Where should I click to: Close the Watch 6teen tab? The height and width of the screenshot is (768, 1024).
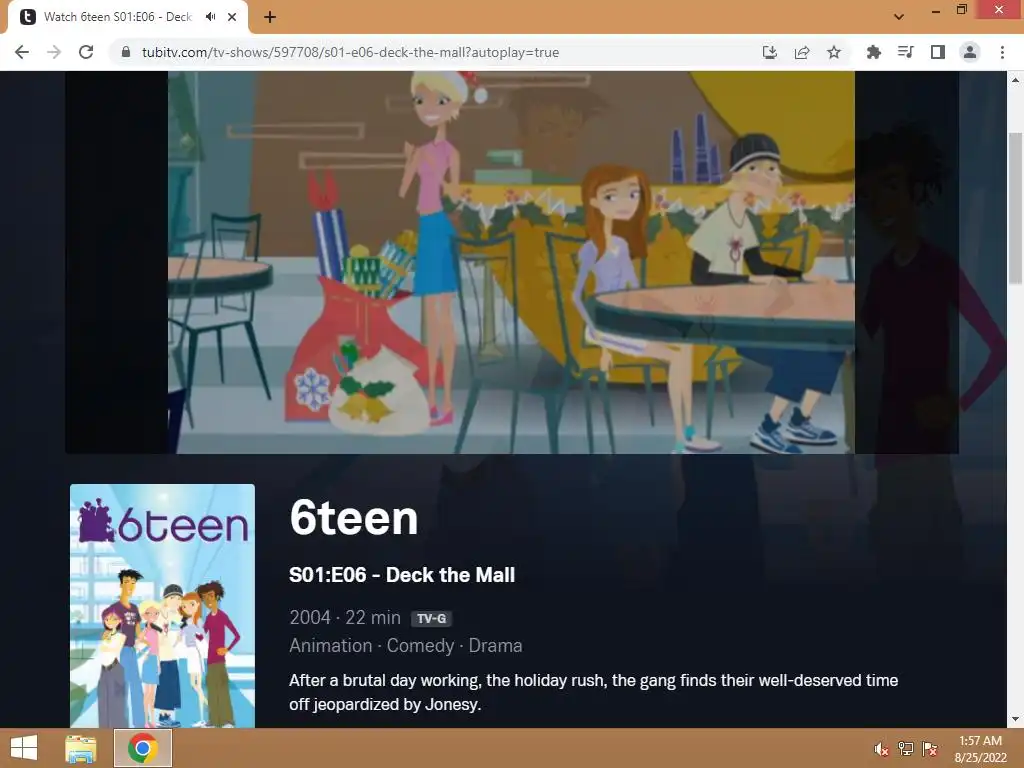(232, 17)
